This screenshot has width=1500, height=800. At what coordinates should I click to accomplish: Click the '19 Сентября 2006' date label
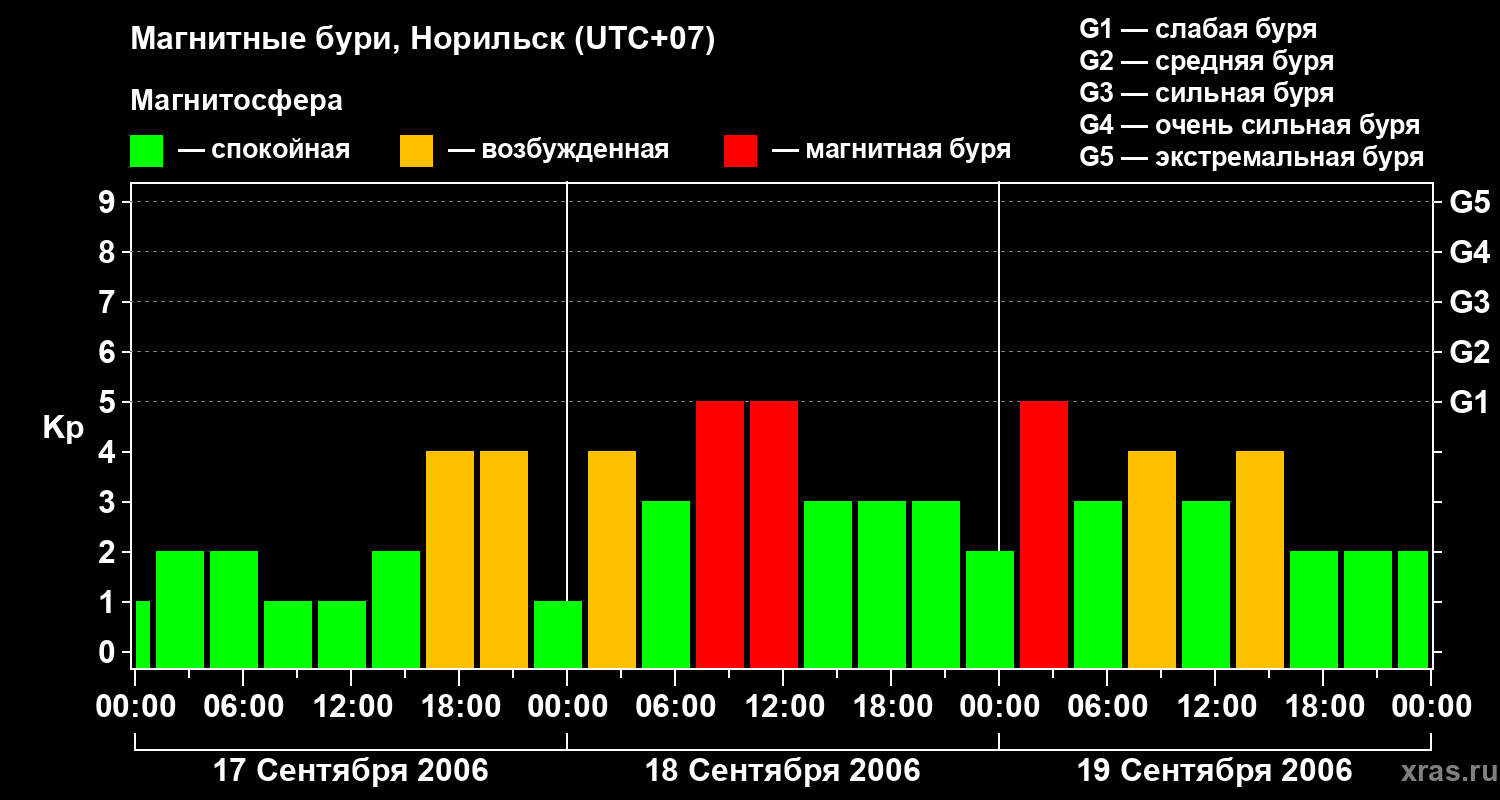click(1215, 771)
